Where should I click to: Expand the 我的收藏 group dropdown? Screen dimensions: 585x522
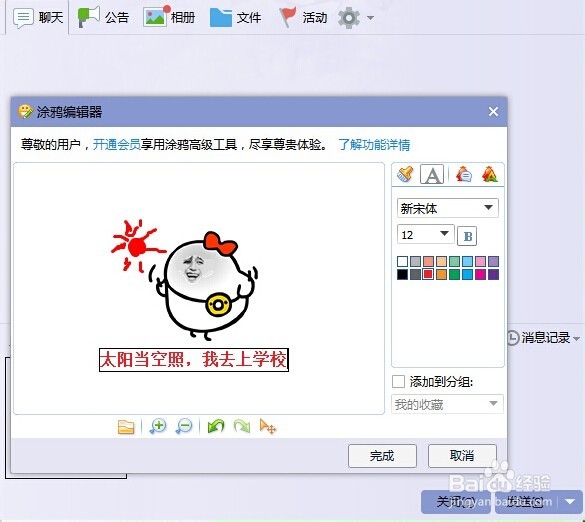(x=447, y=404)
